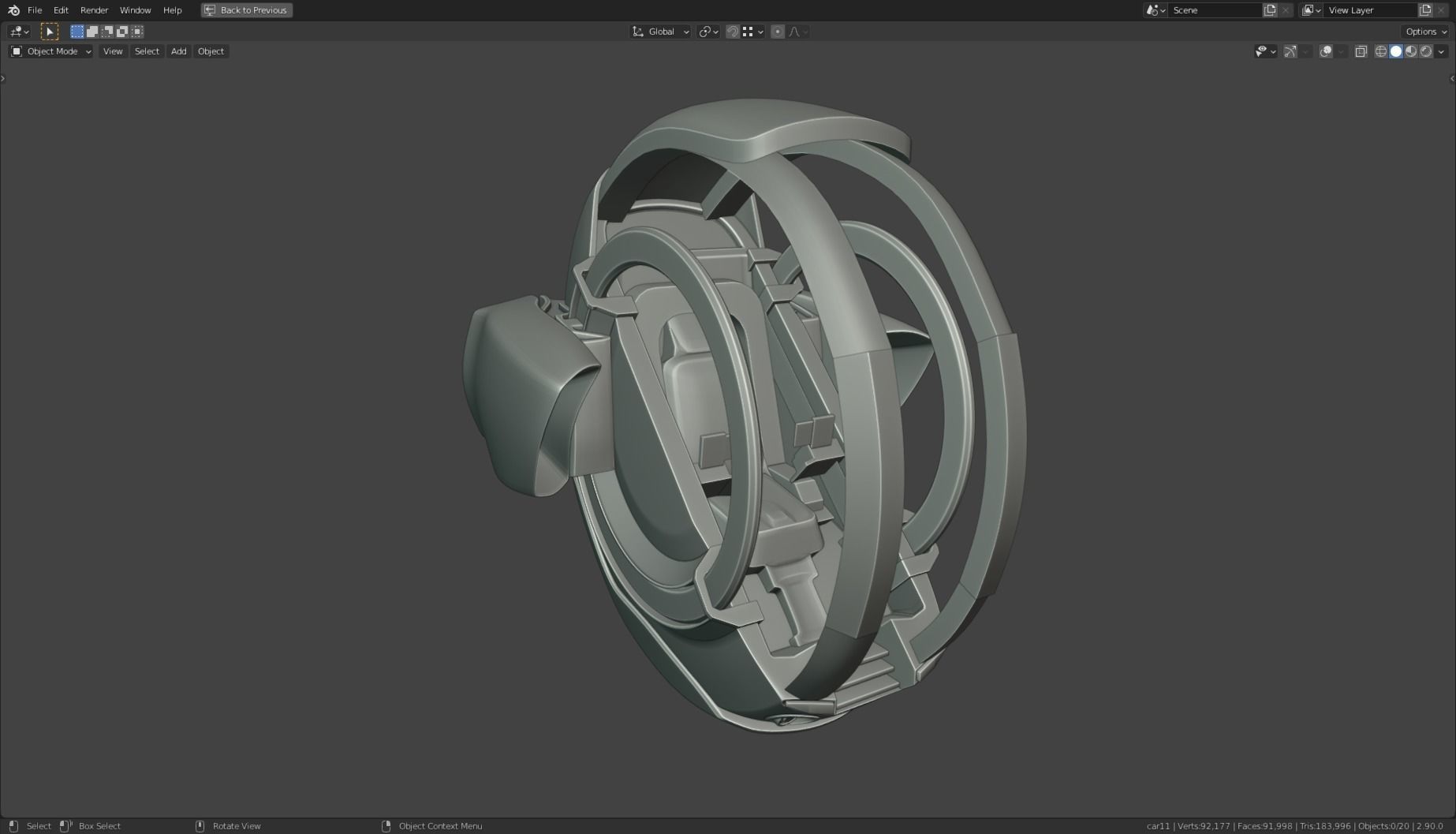Open the Render menu

coord(95,10)
